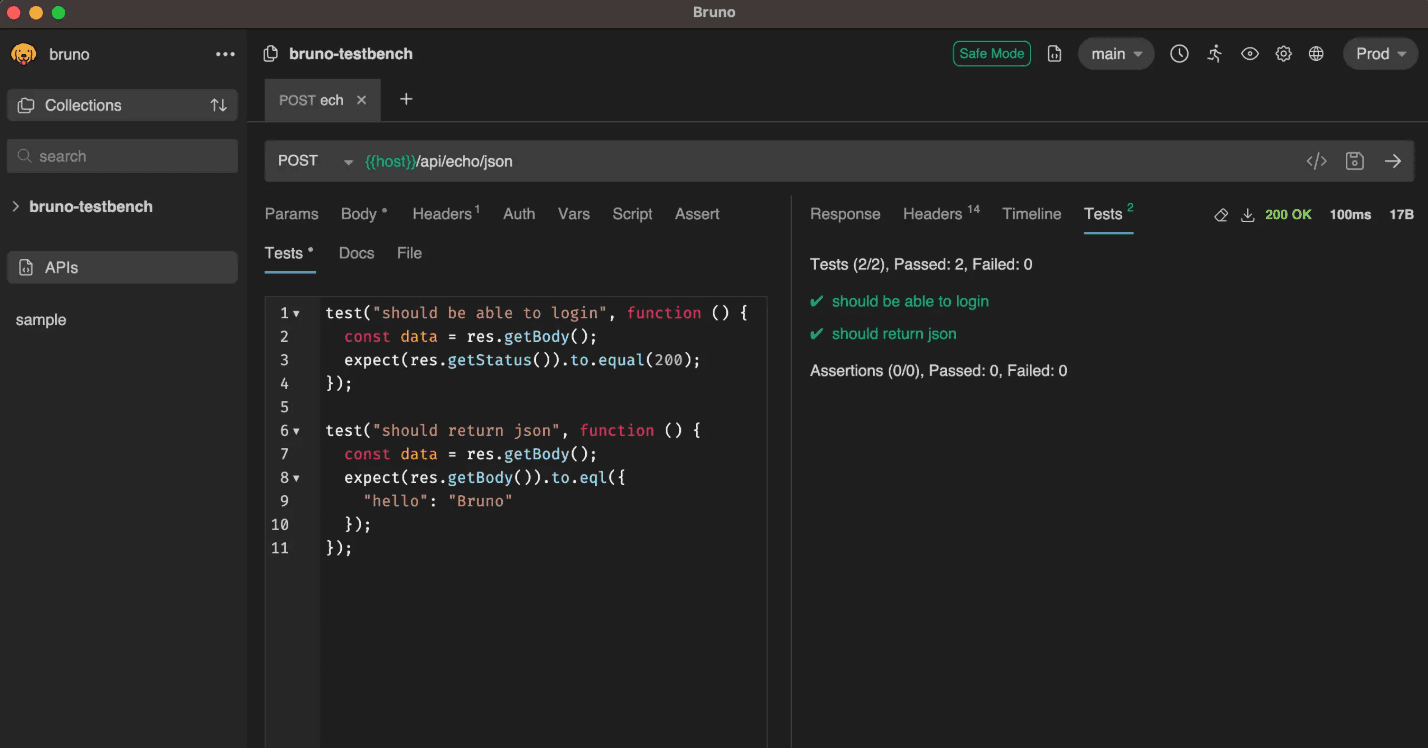Click the bruno-testbench title in header
Image resolution: width=1428 pixels, height=748 pixels.
click(x=351, y=54)
